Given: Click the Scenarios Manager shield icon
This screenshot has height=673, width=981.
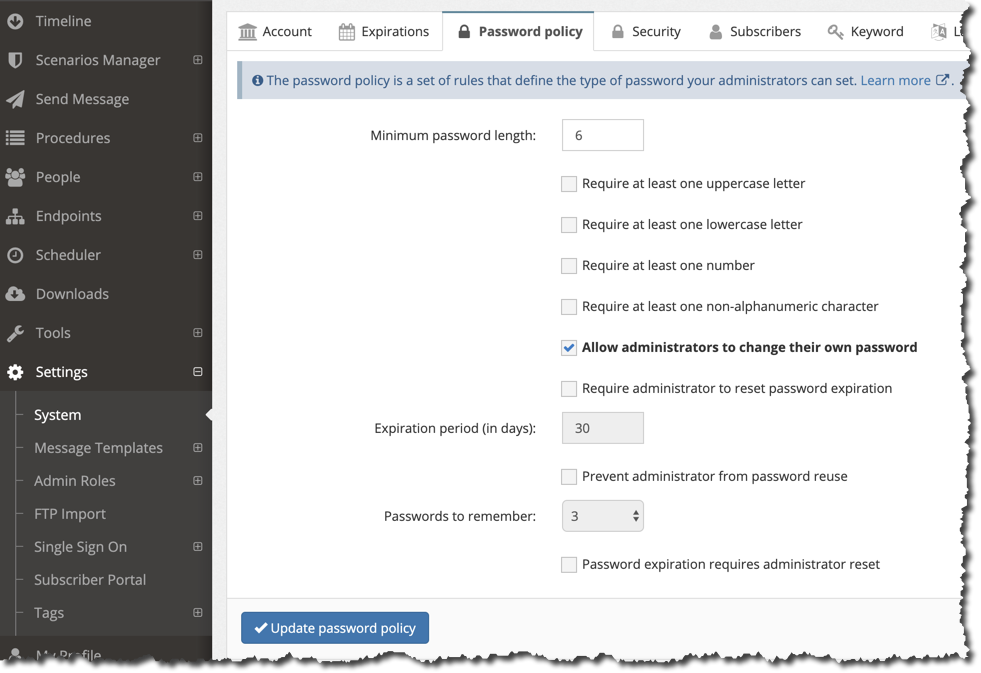Looking at the screenshot, I should click(15, 60).
